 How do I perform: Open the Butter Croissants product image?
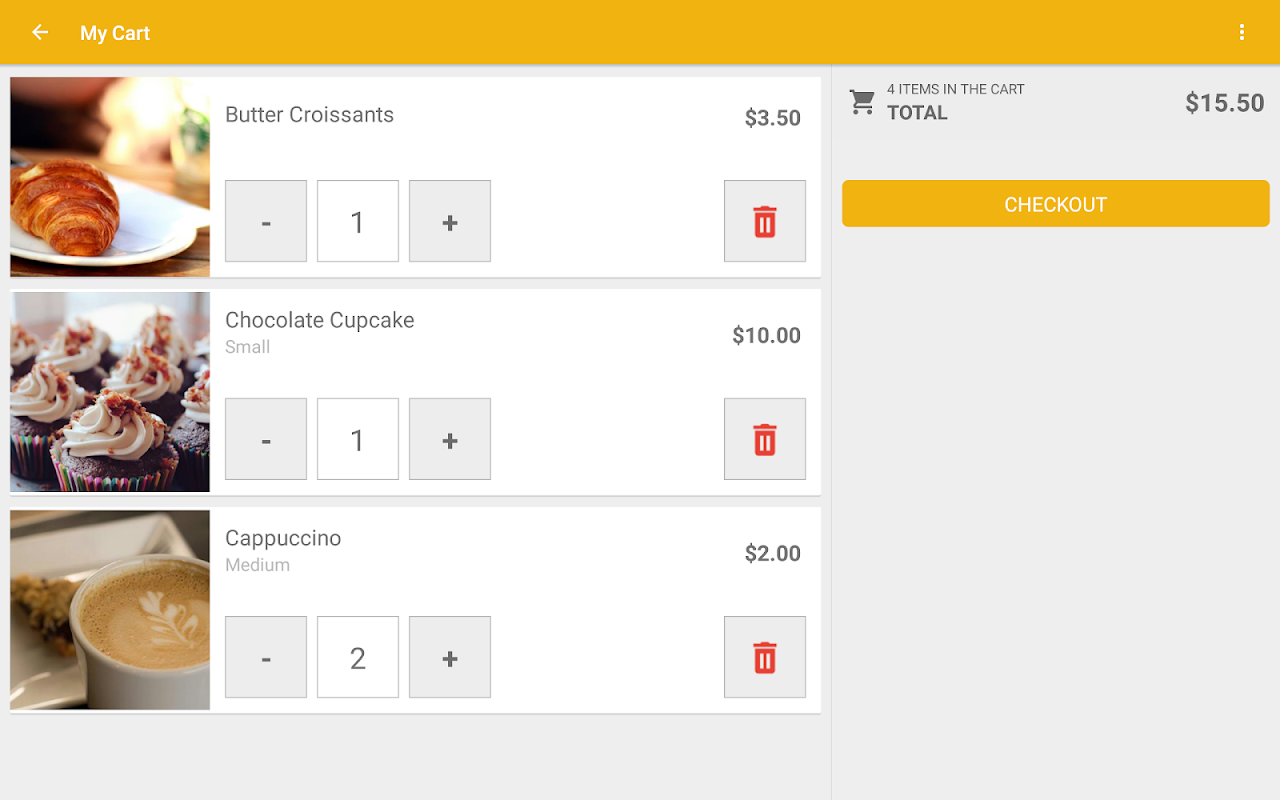coord(110,177)
